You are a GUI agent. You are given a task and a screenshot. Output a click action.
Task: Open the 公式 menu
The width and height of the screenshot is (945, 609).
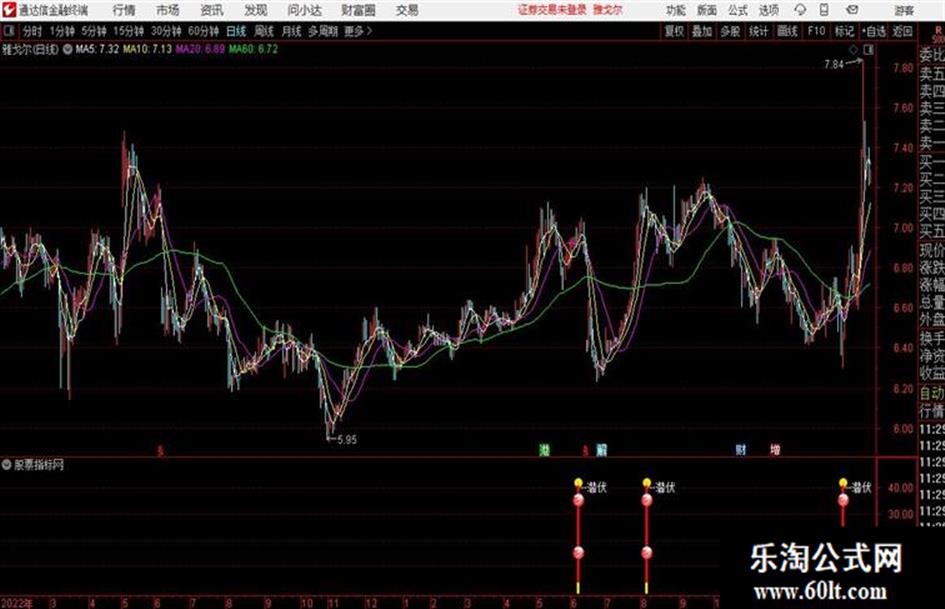[738, 10]
